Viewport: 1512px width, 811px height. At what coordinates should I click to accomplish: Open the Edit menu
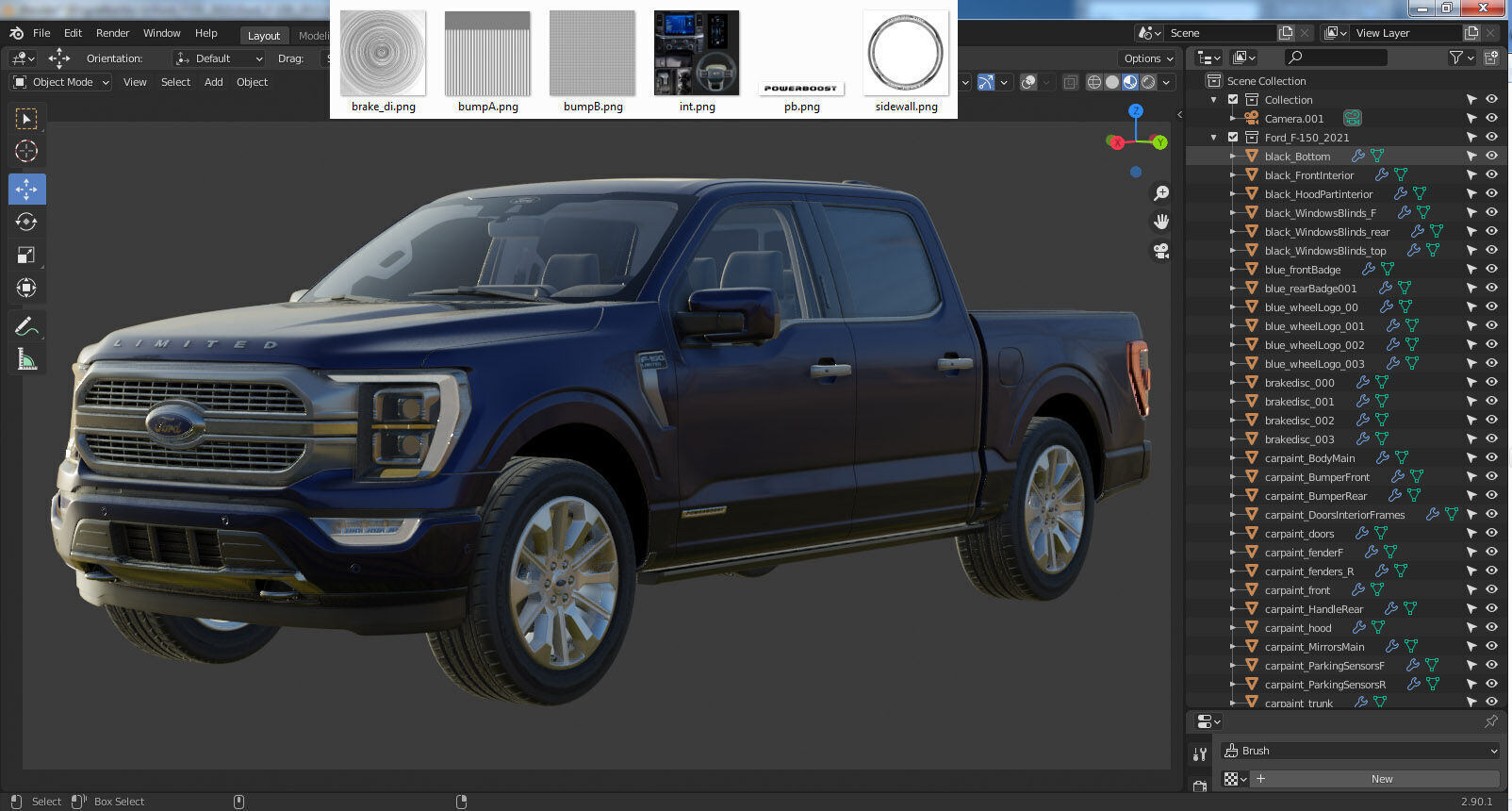tap(73, 33)
